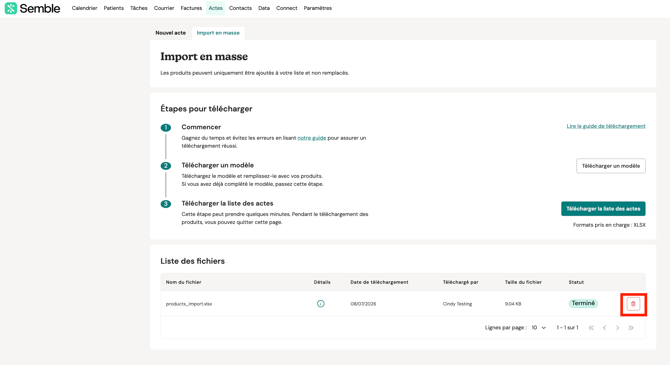Click the Nom du fichier column header
The width and height of the screenshot is (670, 365).
[x=183, y=282]
